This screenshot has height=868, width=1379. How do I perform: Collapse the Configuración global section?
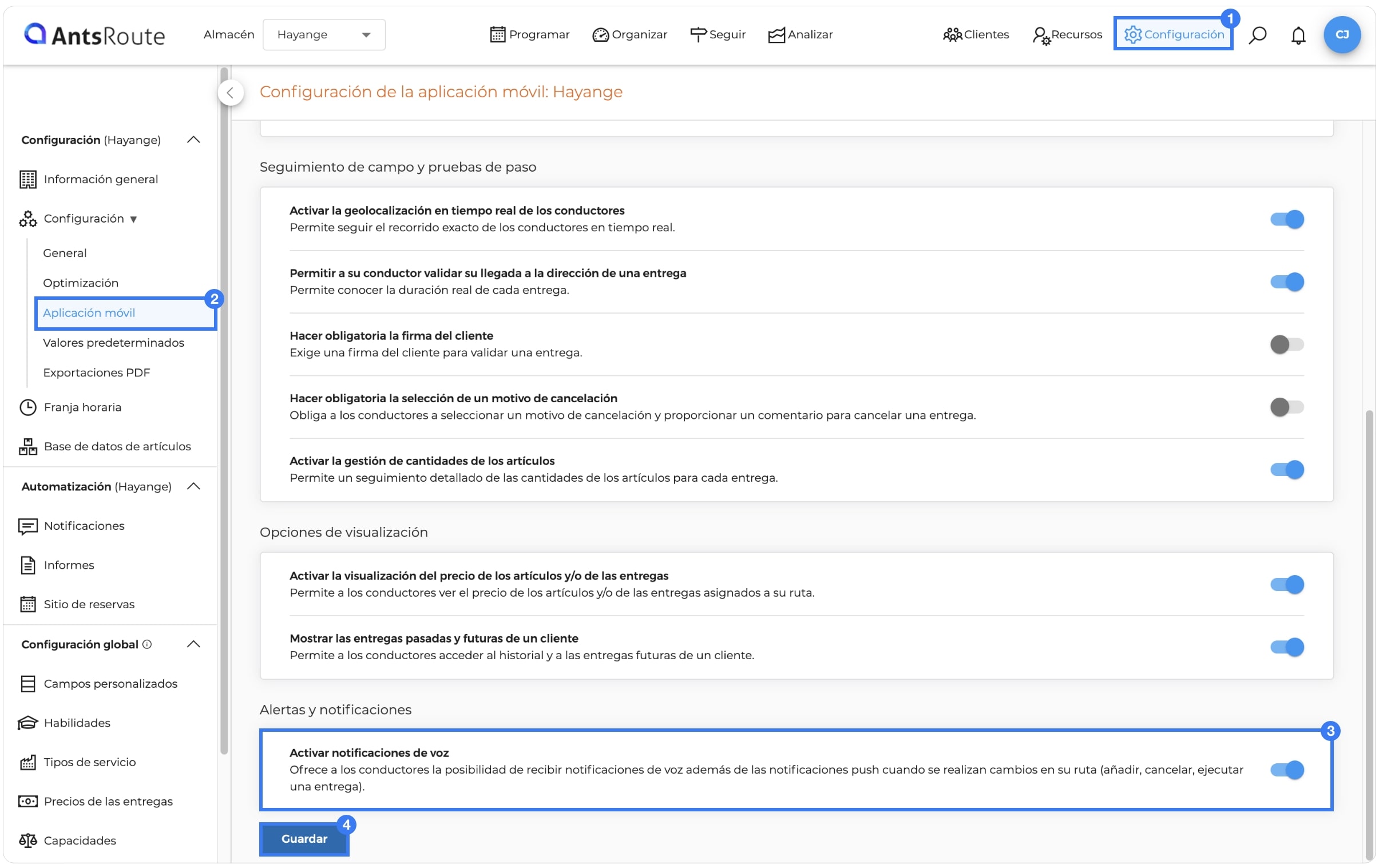pyautogui.click(x=193, y=644)
